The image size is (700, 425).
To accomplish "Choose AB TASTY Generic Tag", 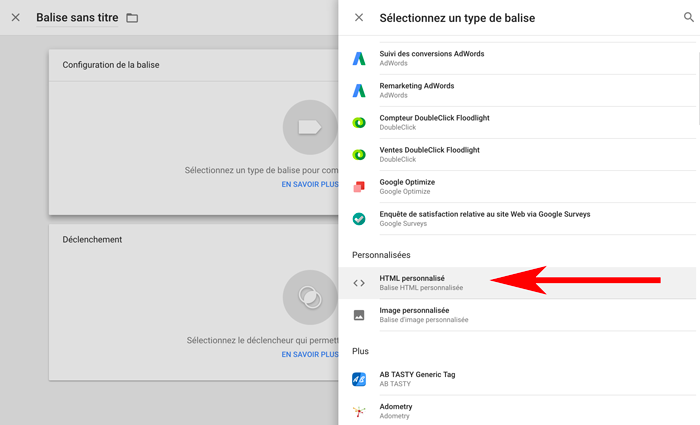I will click(417, 379).
